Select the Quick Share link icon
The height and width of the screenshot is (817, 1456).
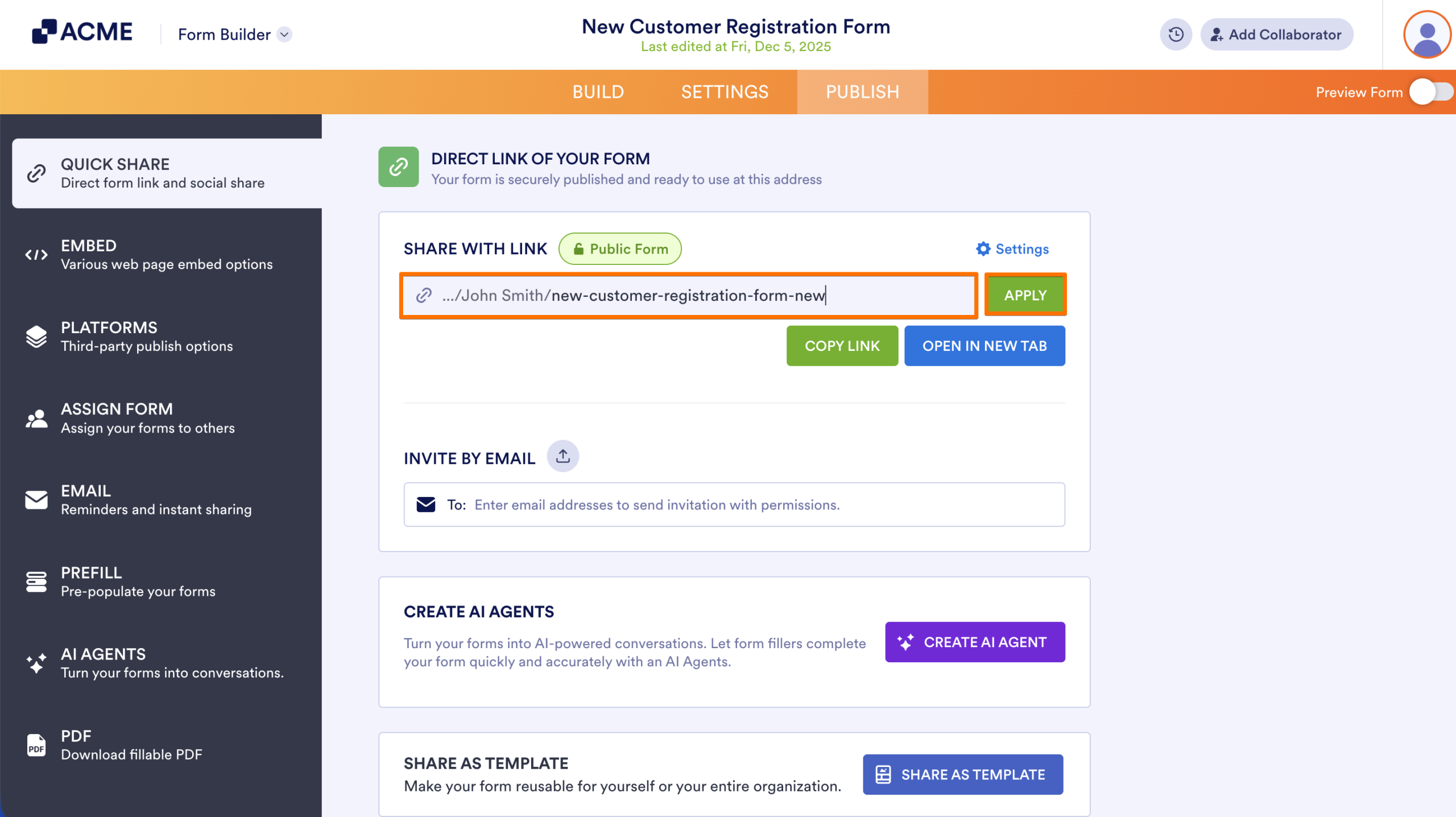36,173
